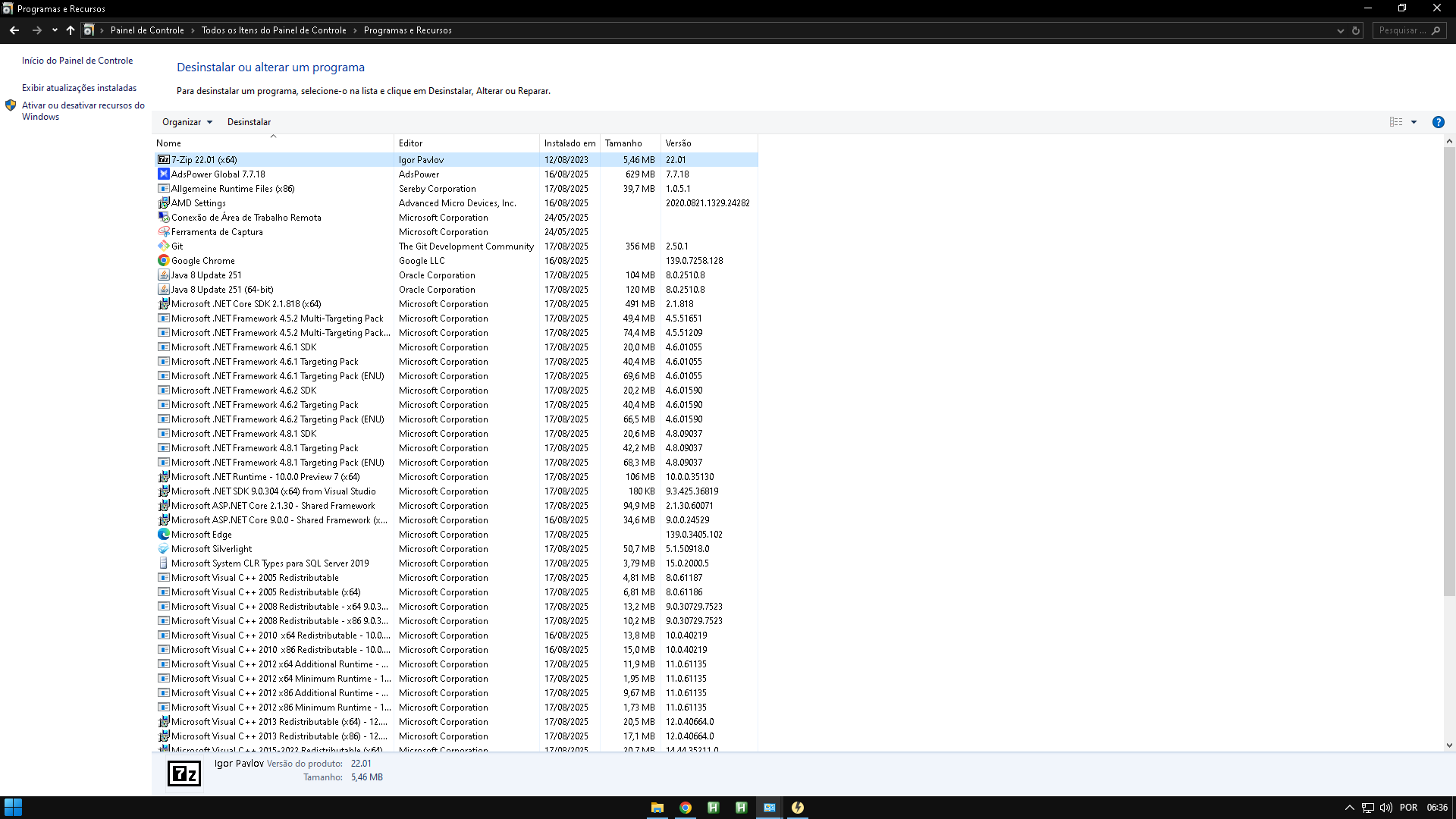Image resolution: width=1456 pixels, height=819 pixels.
Task: Open Google Chrome from the taskbar
Action: pyautogui.click(x=686, y=808)
